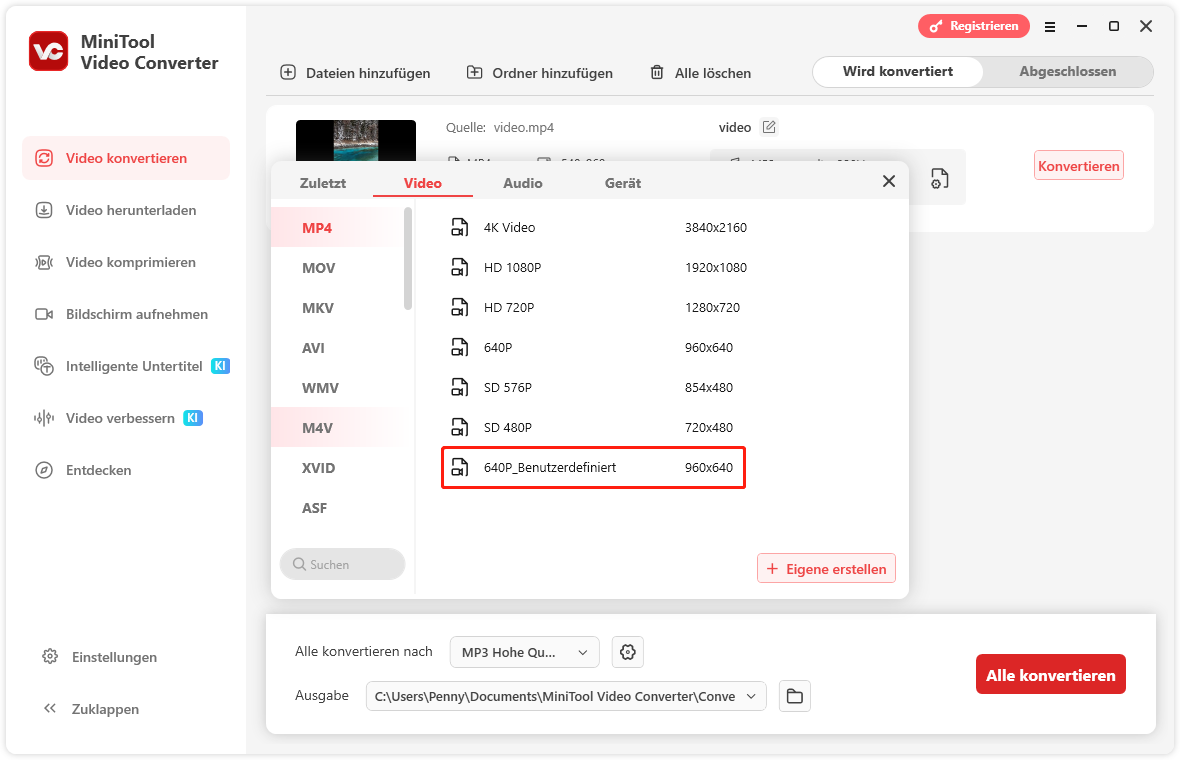
Task: Click the Quelle: video.mp4 text
Action: [x=500, y=127]
